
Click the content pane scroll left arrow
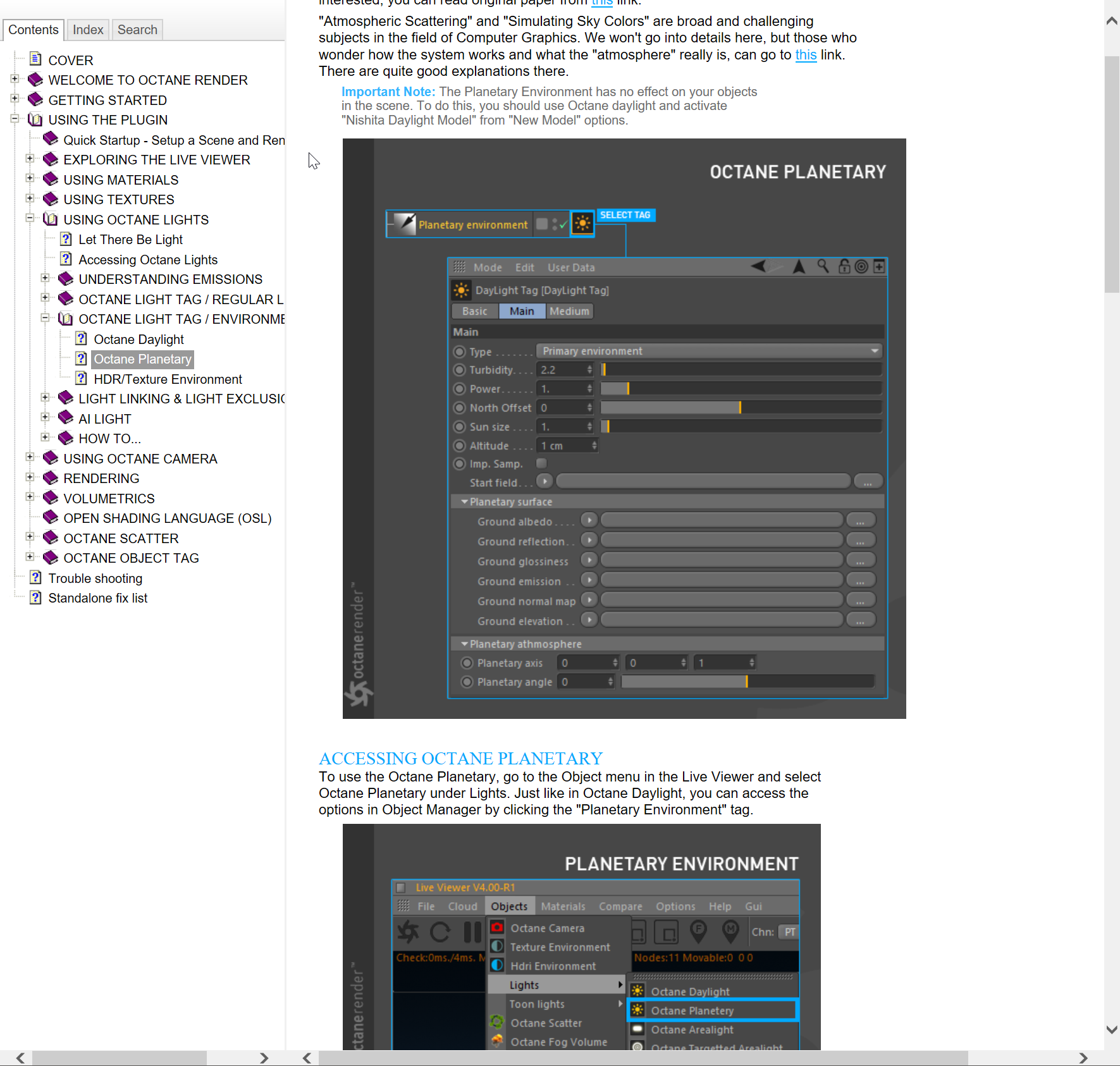coord(307,1058)
